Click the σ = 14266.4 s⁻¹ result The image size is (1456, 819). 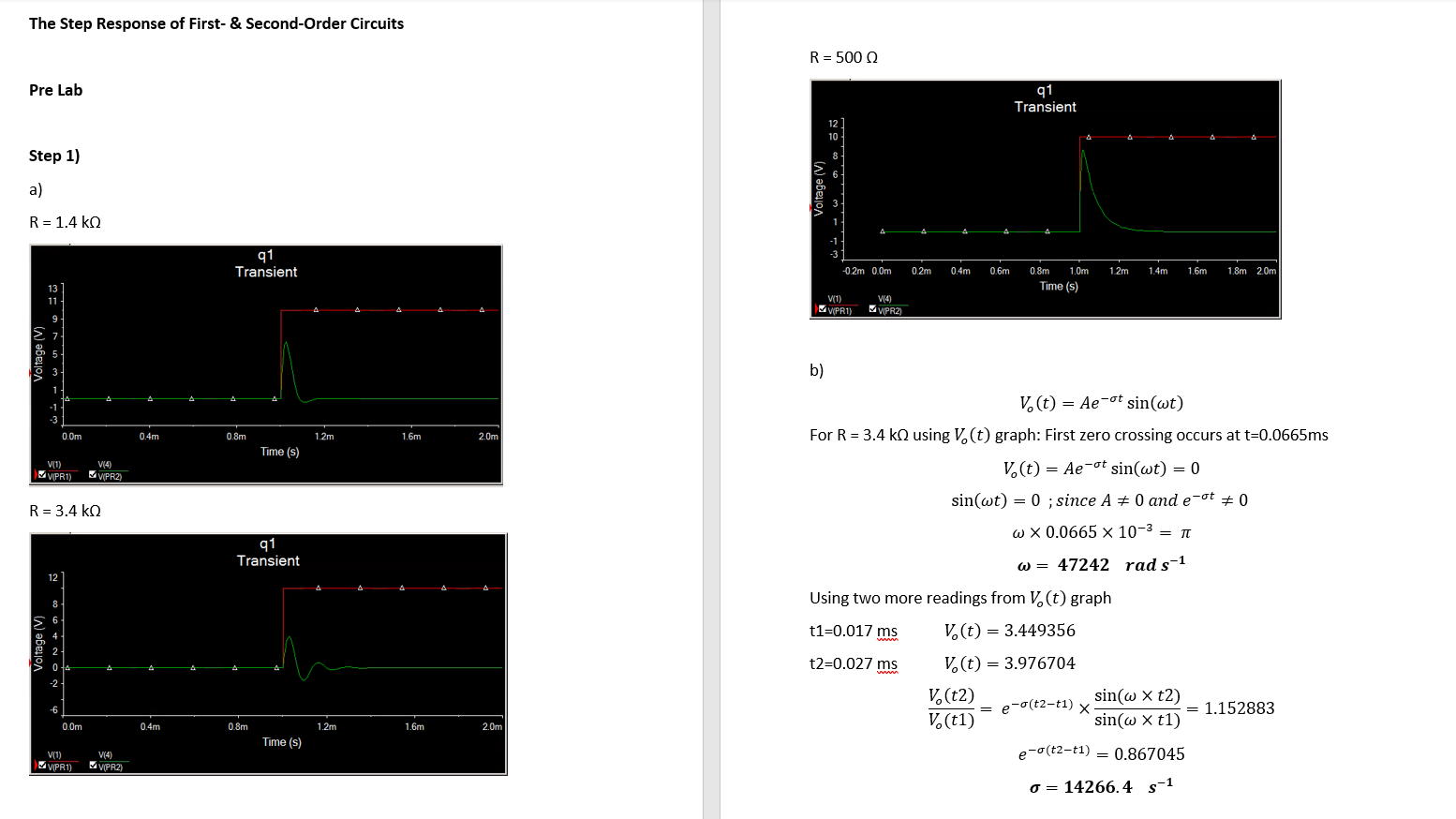coord(1101,786)
